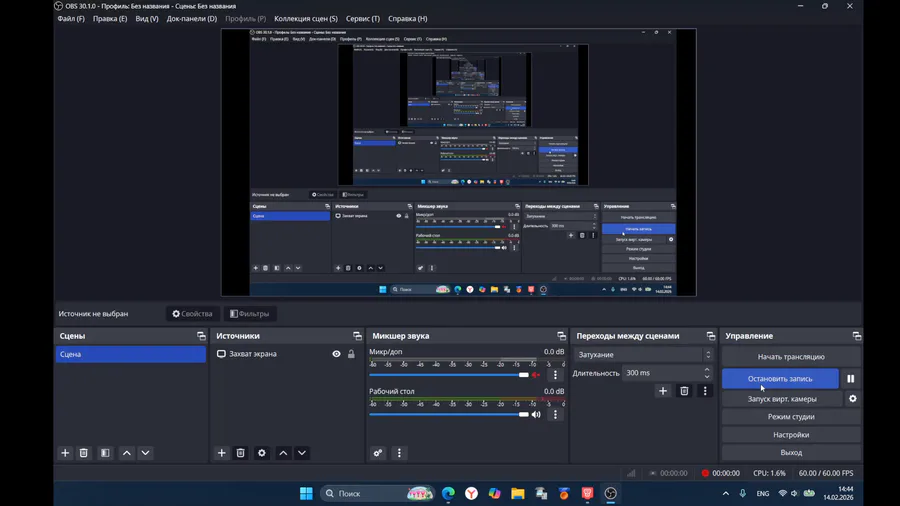Start virtual camera via Запуск вирт. камеры

[782, 399]
